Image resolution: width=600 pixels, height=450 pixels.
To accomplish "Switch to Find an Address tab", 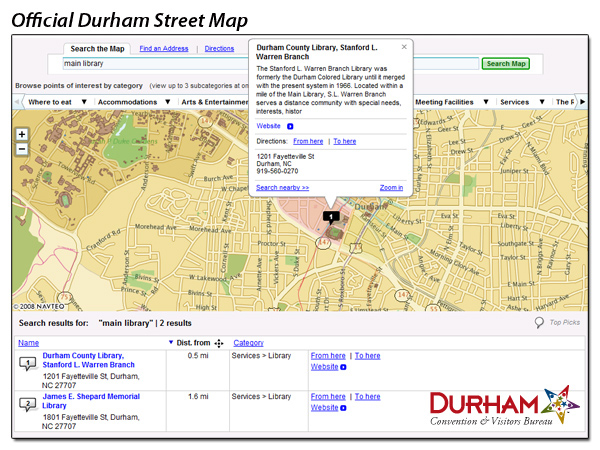I will tap(164, 48).
